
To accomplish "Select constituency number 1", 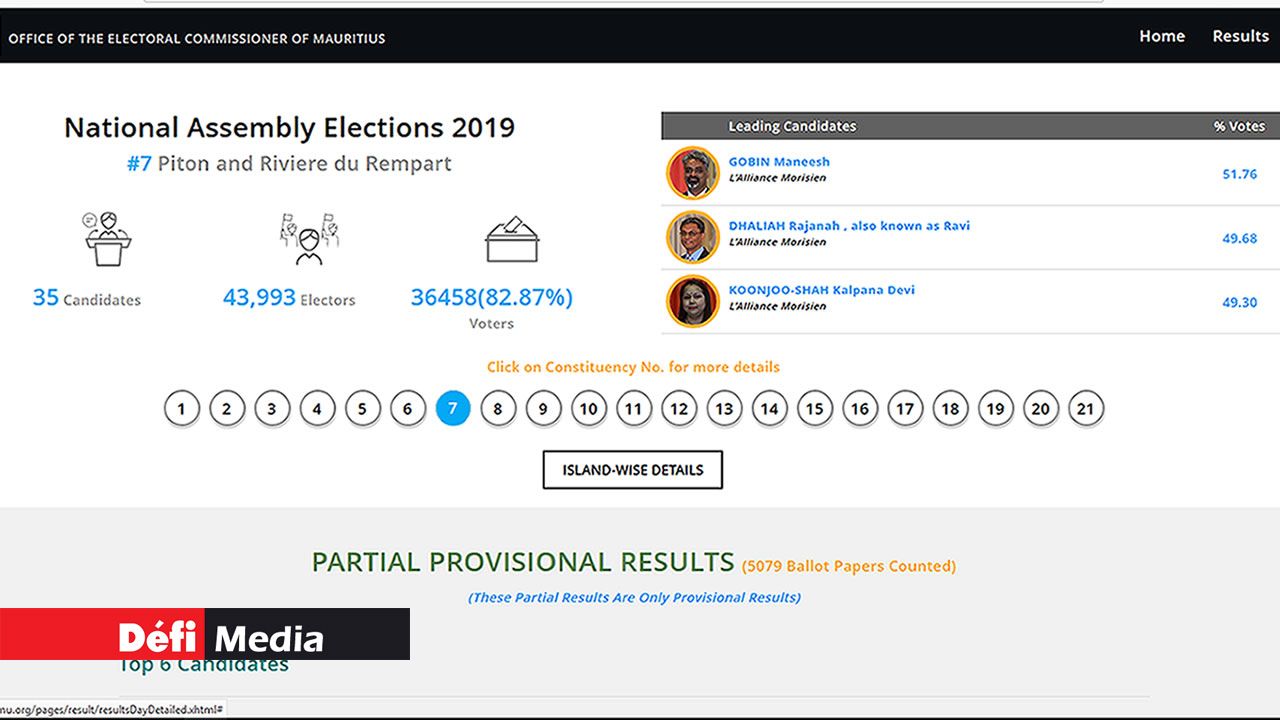I will pos(181,408).
